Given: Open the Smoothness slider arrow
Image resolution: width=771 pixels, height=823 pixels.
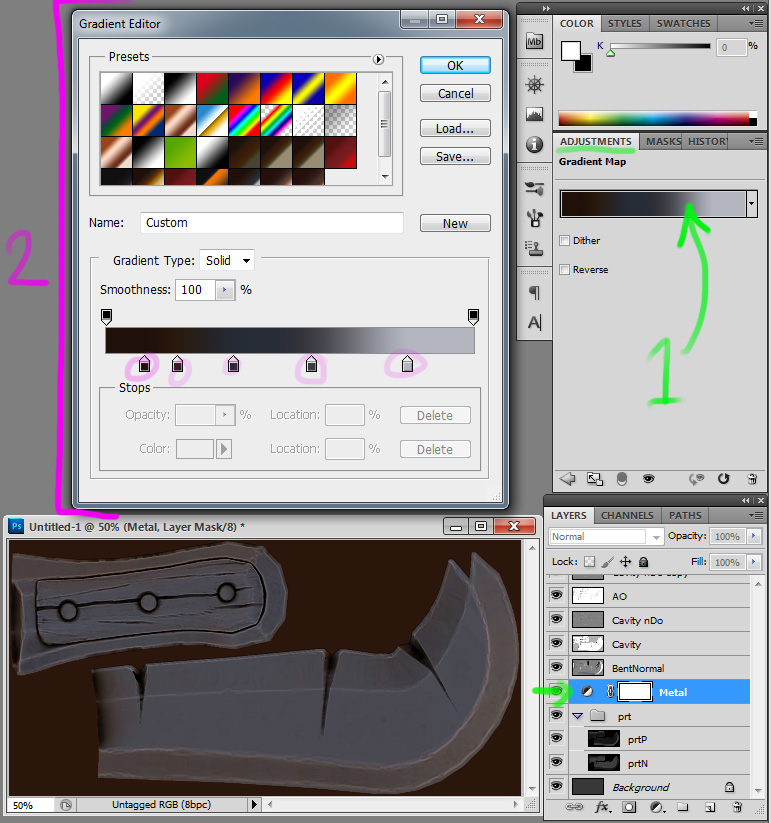Looking at the screenshot, I should pos(225,290).
